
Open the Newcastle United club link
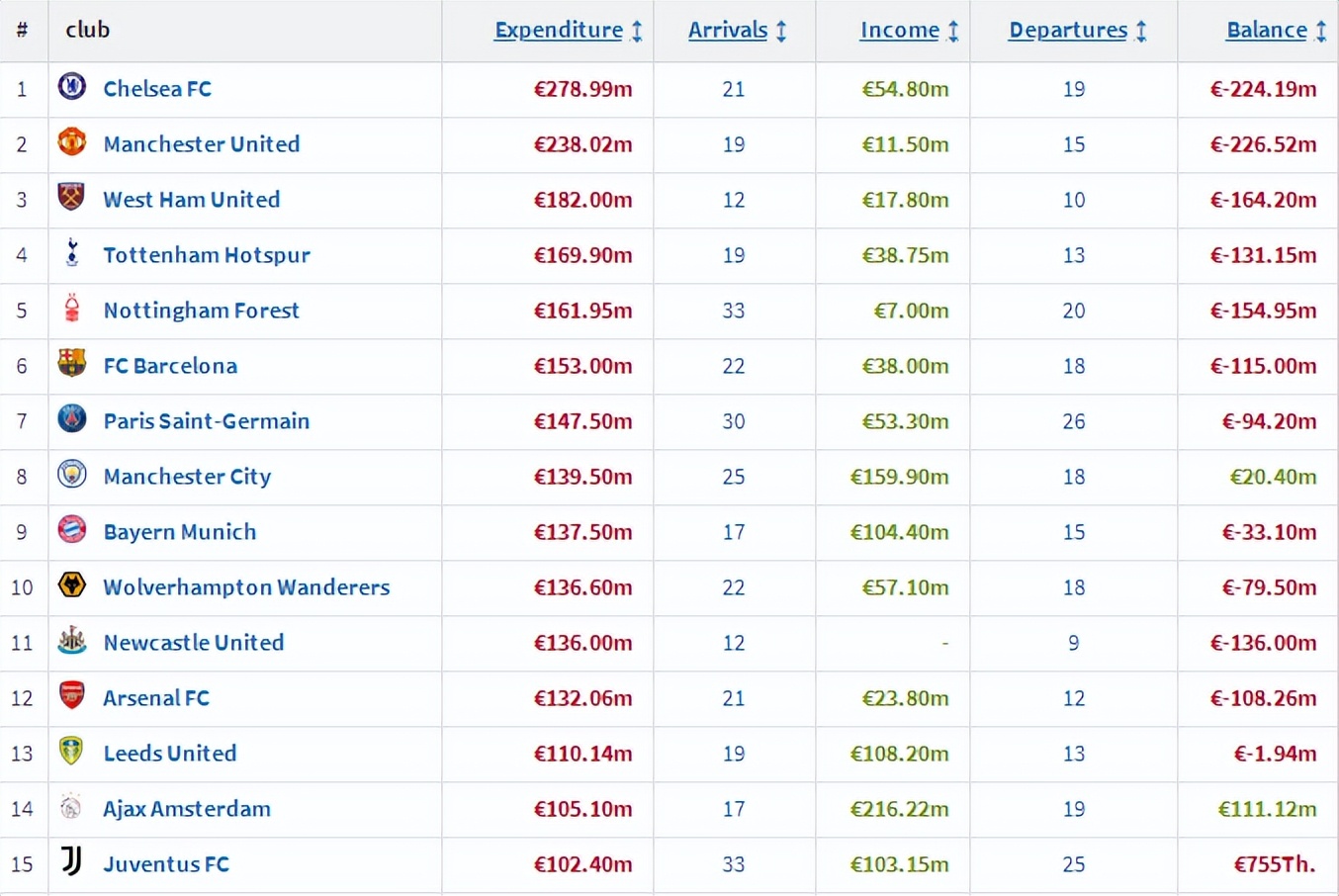point(194,643)
